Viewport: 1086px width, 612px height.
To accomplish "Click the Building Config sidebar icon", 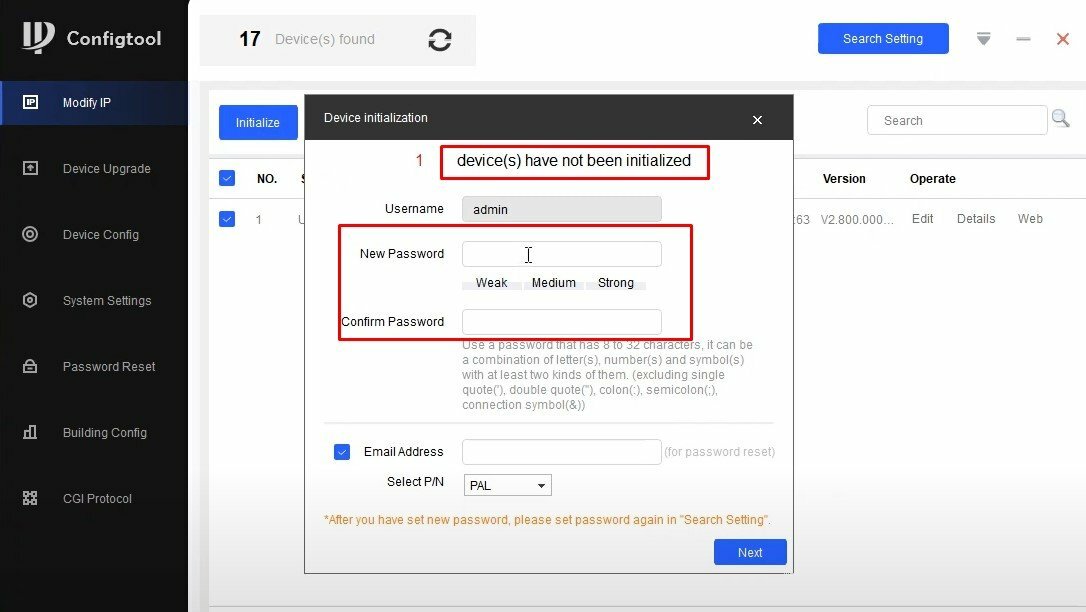I will pos(30,432).
